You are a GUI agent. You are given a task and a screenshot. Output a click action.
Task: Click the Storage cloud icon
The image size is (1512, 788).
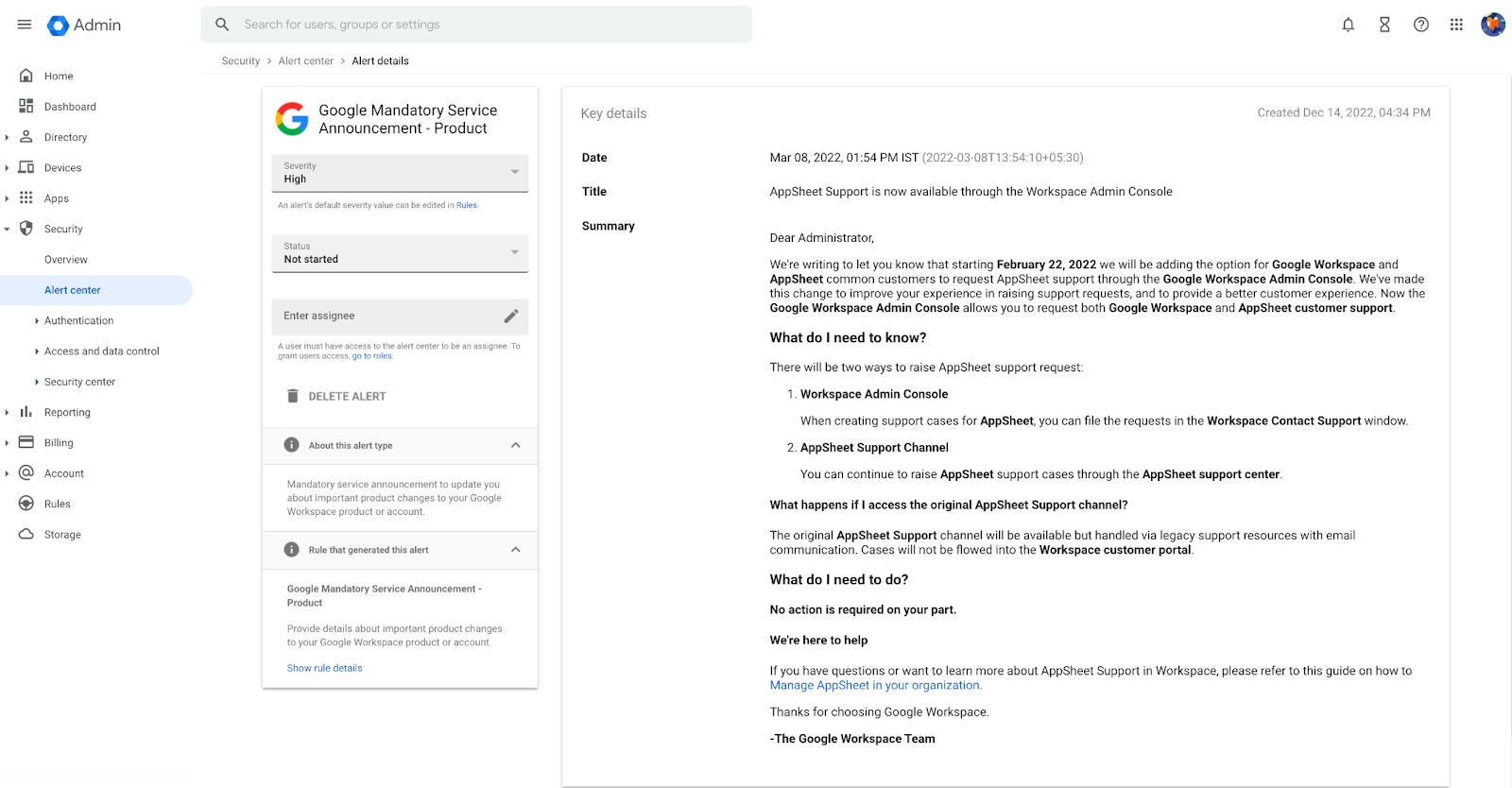pos(26,534)
